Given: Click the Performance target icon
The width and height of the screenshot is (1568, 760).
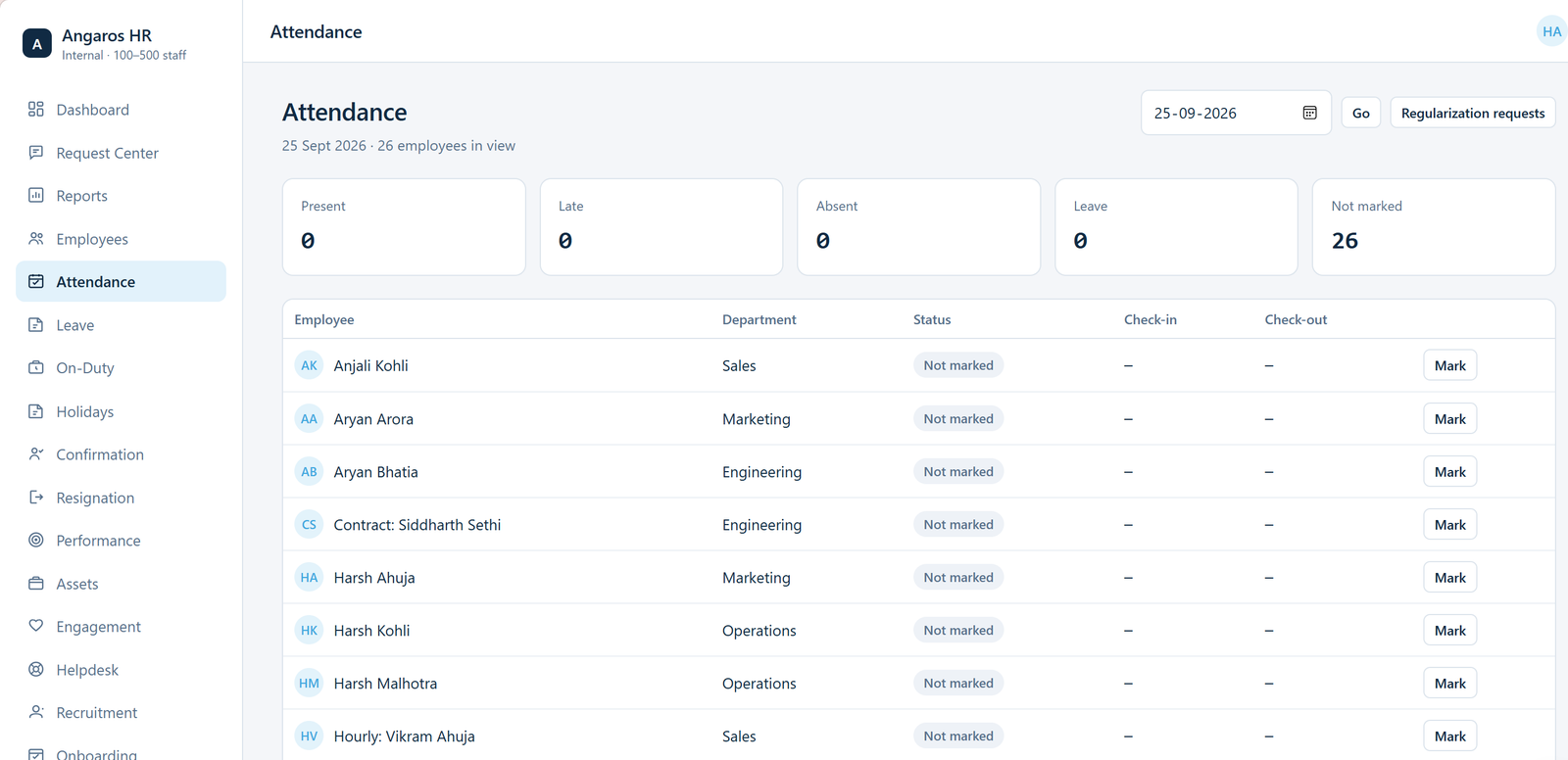Looking at the screenshot, I should pyautogui.click(x=36, y=540).
